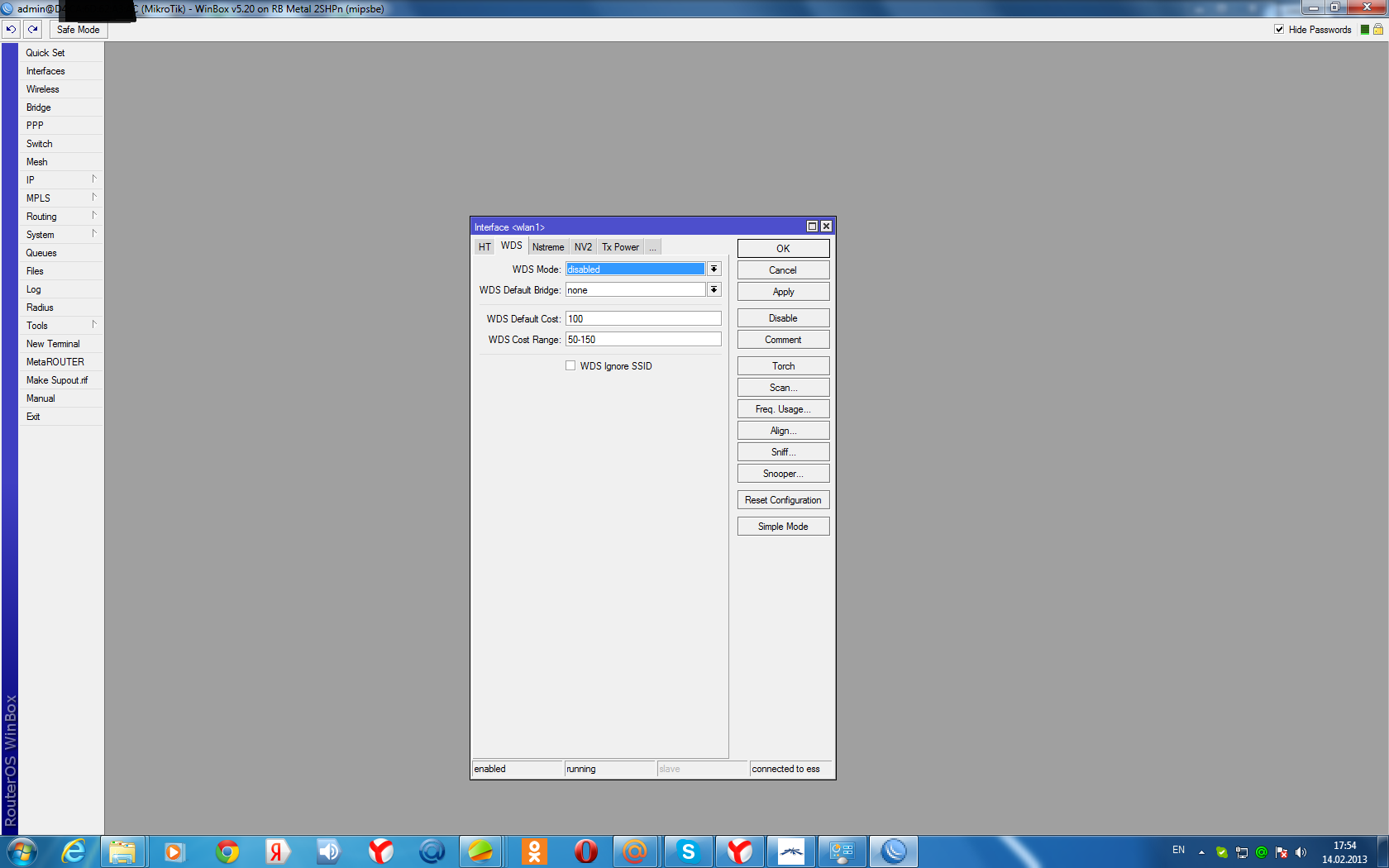1389x868 pixels.
Task: Open Windows Media Player taskbar icon
Action: [x=174, y=851]
